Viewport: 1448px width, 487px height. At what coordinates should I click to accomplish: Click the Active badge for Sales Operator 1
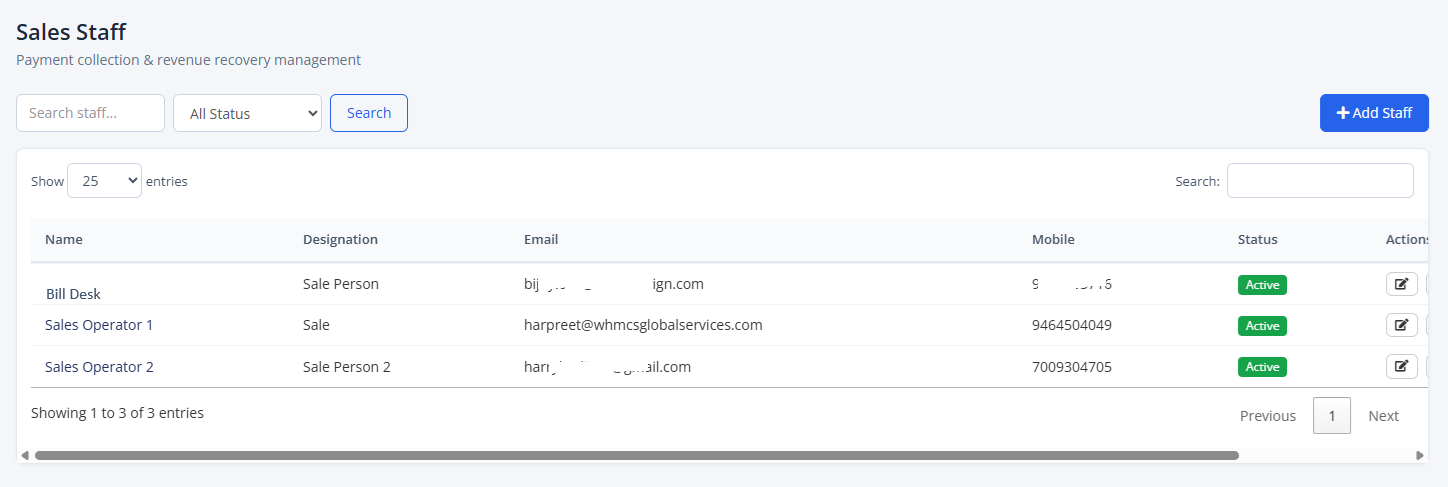pyautogui.click(x=1262, y=326)
